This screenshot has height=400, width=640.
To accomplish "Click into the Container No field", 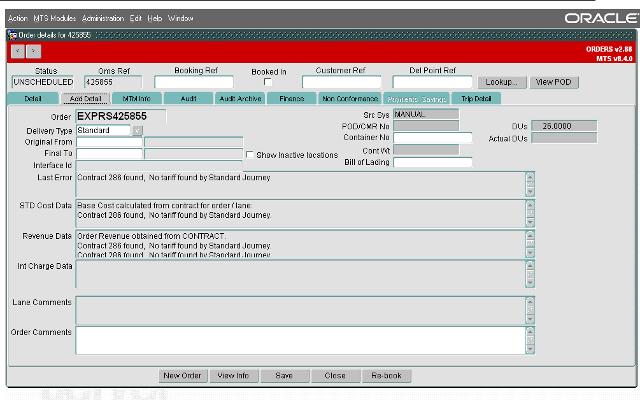I will [x=433, y=138].
